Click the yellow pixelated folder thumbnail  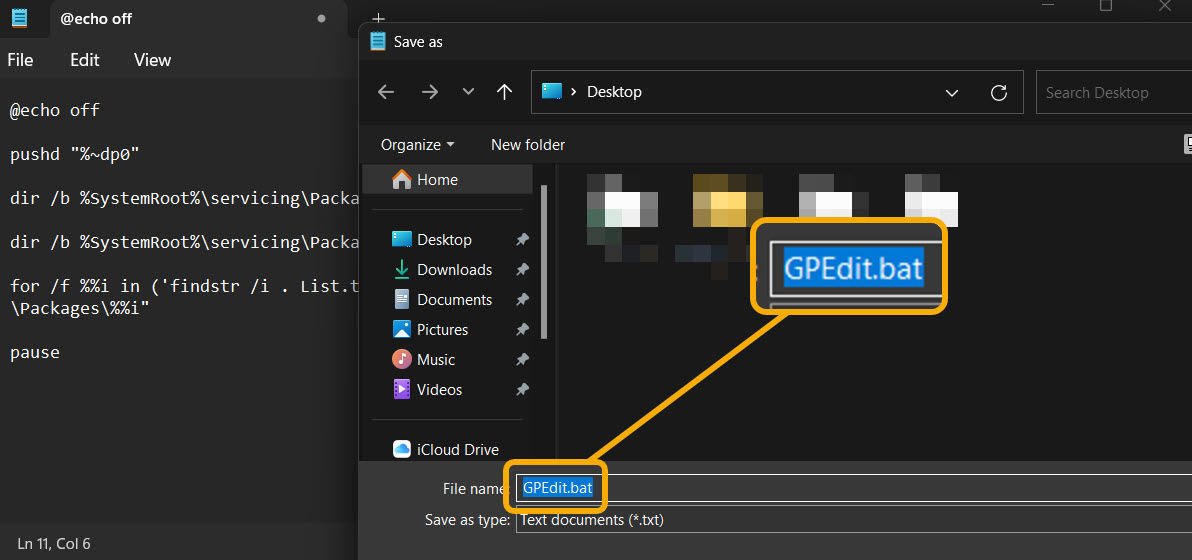click(728, 201)
